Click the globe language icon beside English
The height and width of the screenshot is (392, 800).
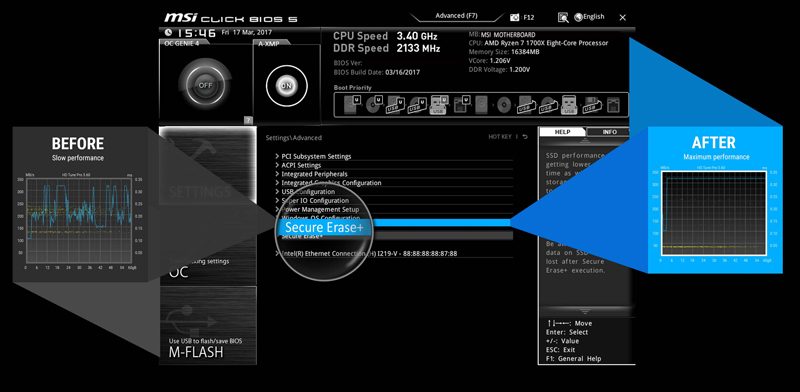click(x=578, y=17)
